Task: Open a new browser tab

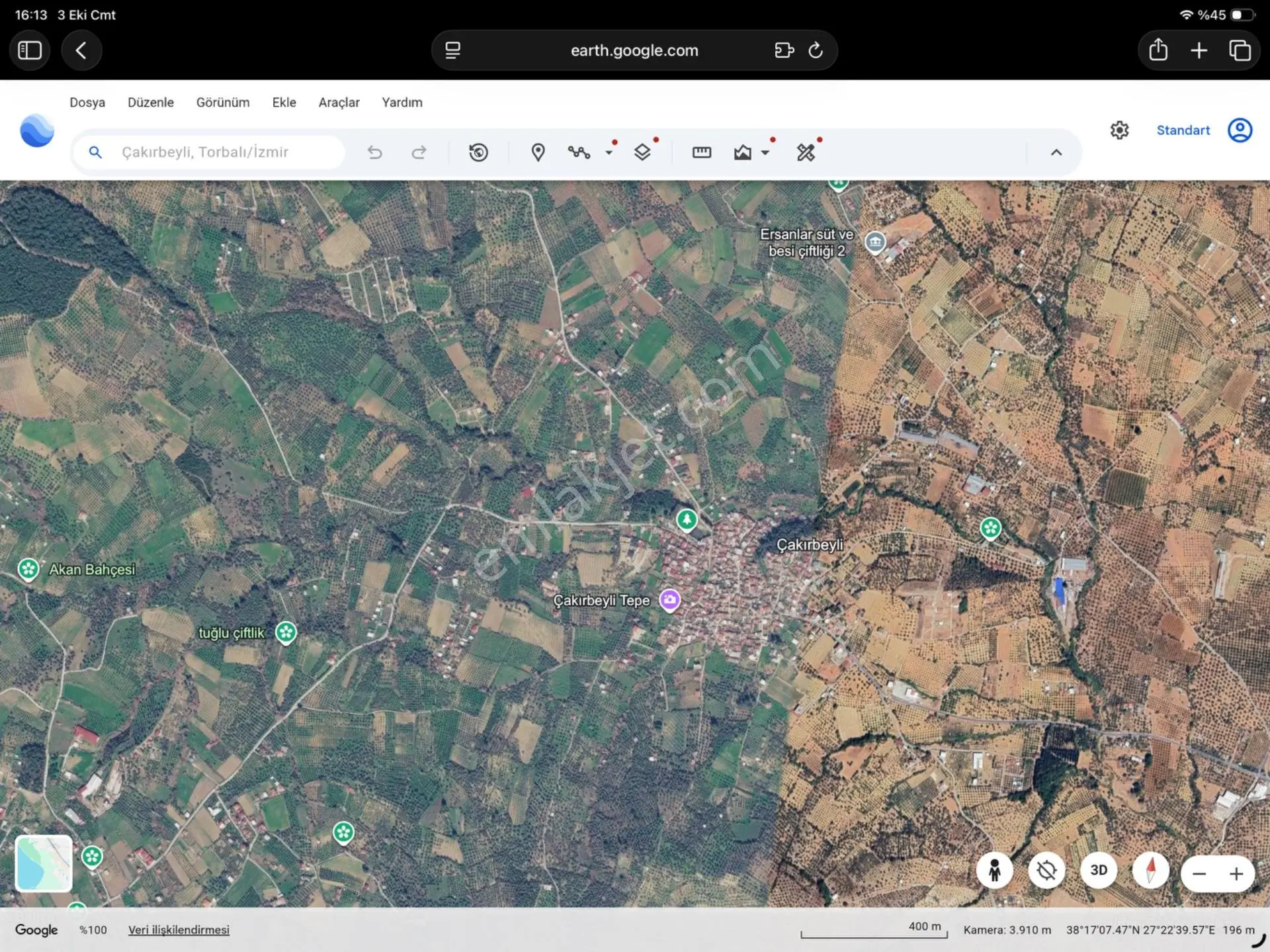Action: [x=1199, y=50]
